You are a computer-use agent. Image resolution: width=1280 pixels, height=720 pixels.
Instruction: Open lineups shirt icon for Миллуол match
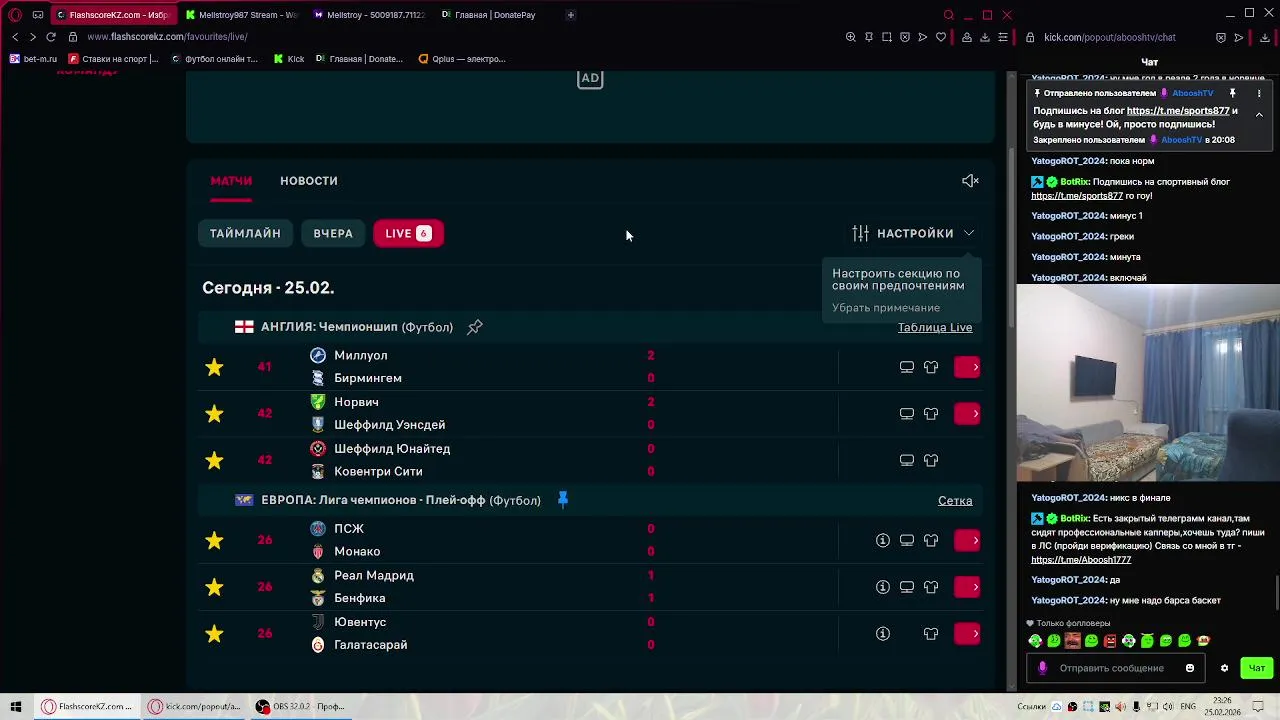pyautogui.click(x=931, y=367)
